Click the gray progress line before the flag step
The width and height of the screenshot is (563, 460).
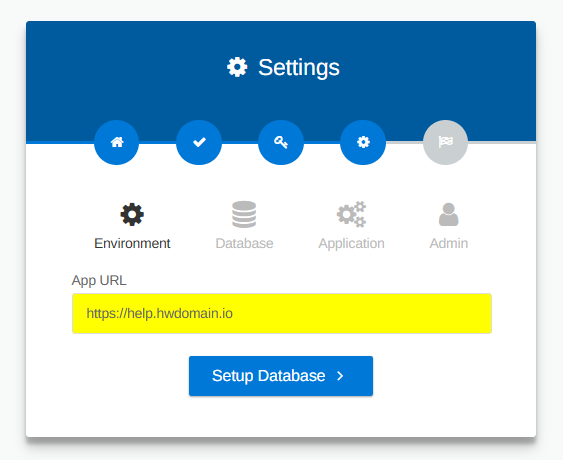click(404, 143)
